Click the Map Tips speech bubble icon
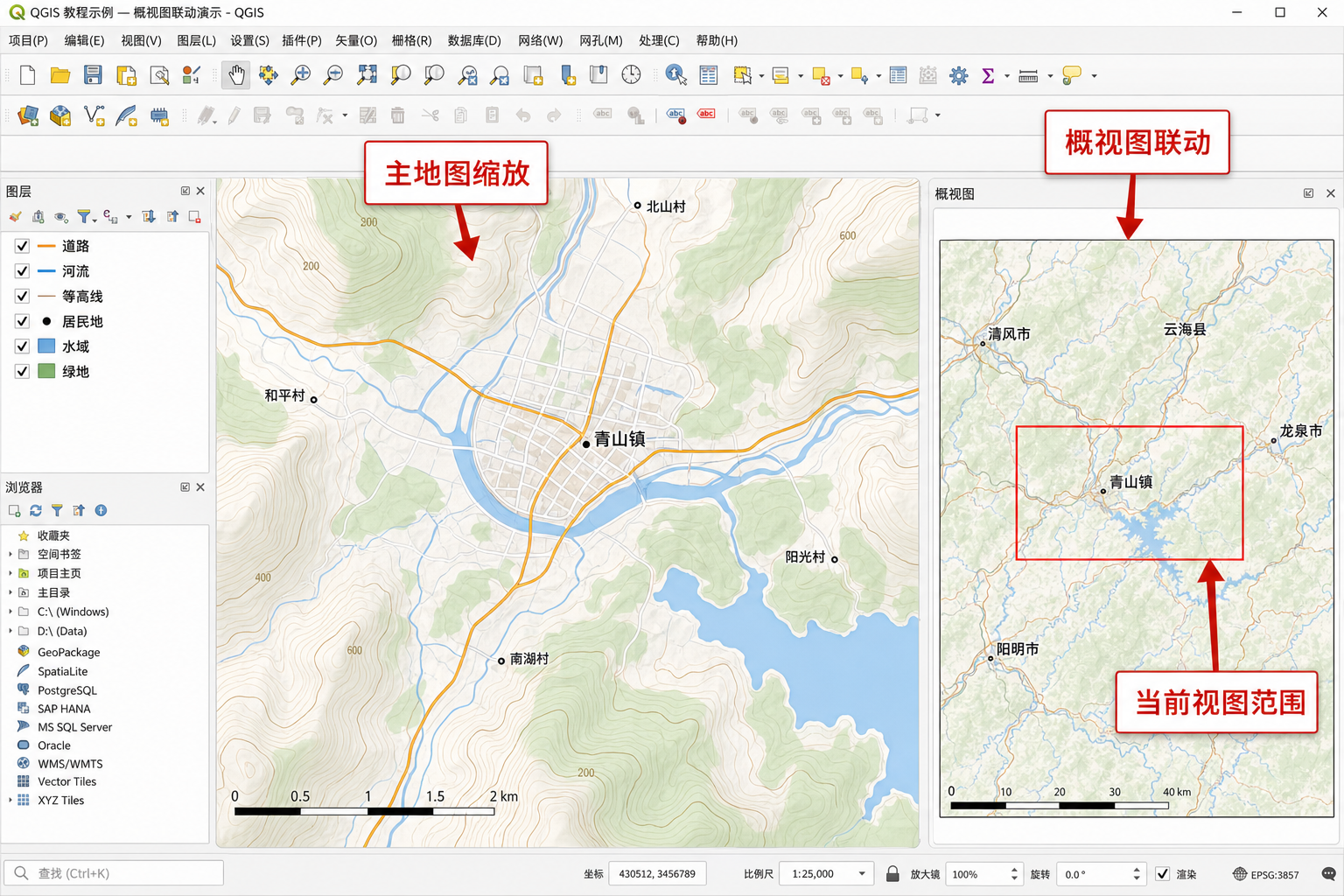Screen dimensions: 1344x896 click(x=1071, y=76)
